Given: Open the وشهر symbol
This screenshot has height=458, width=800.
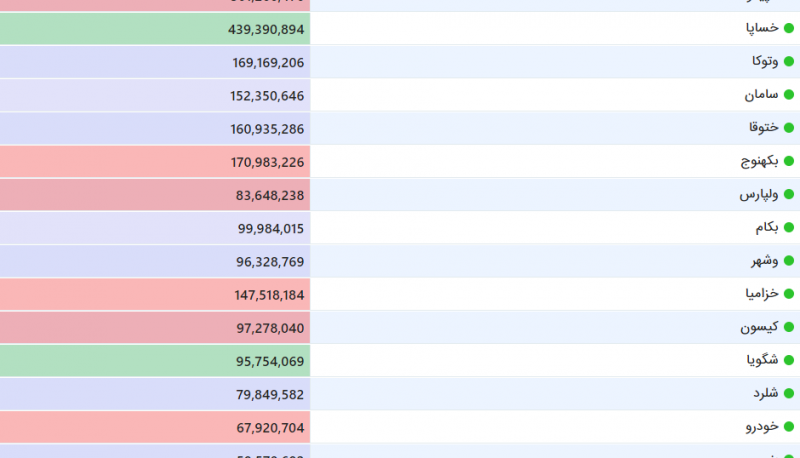Looking at the screenshot, I should tap(765, 261).
